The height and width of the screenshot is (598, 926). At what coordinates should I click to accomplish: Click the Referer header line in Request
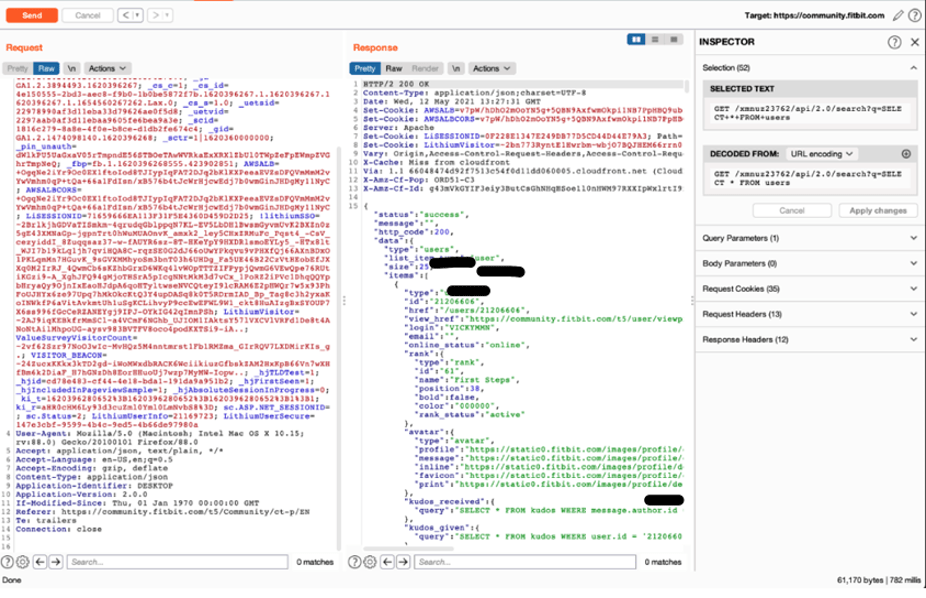click(161, 512)
